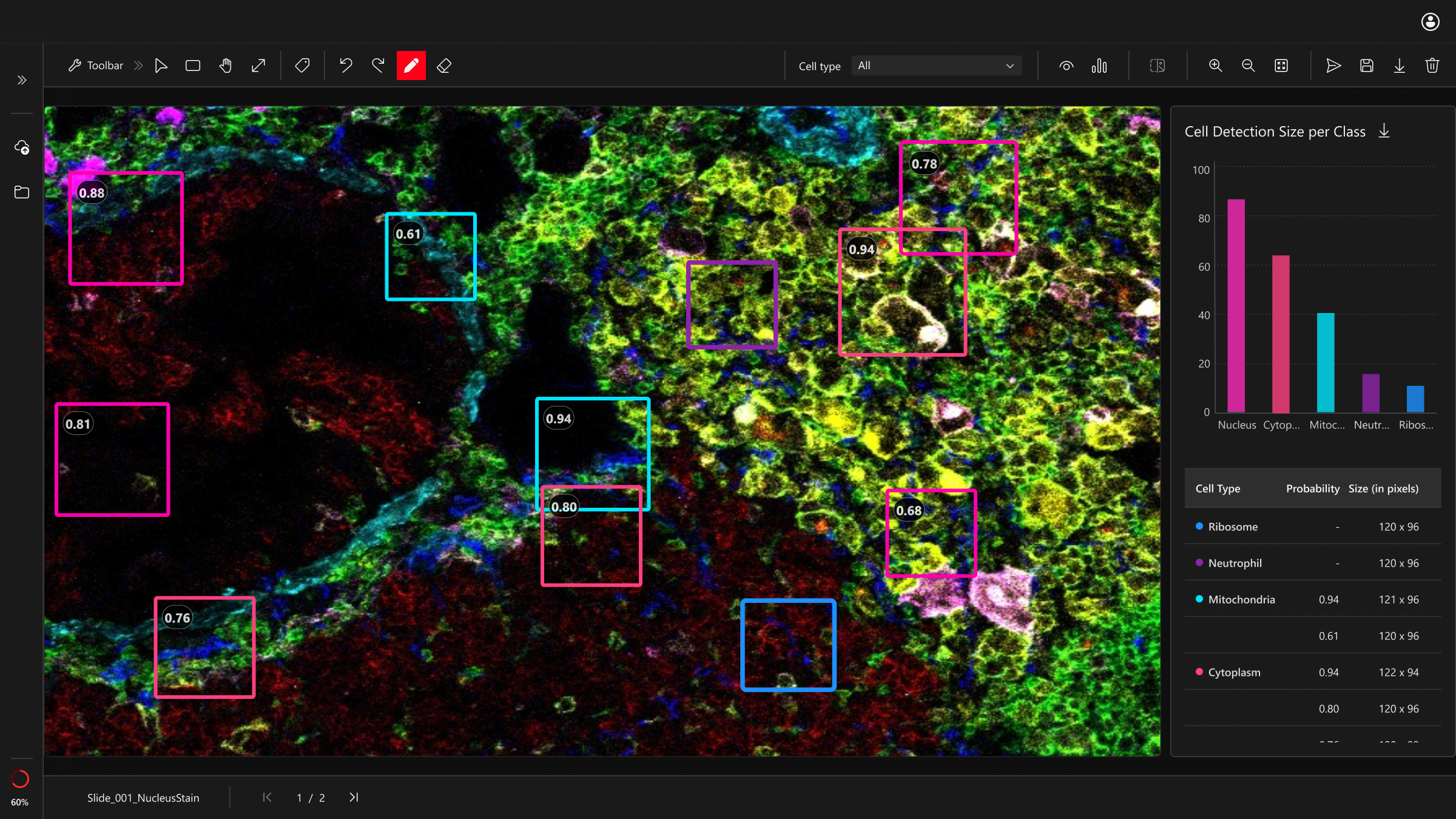1456x819 pixels.
Task: Undo the last annotation action
Action: pyautogui.click(x=346, y=65)
